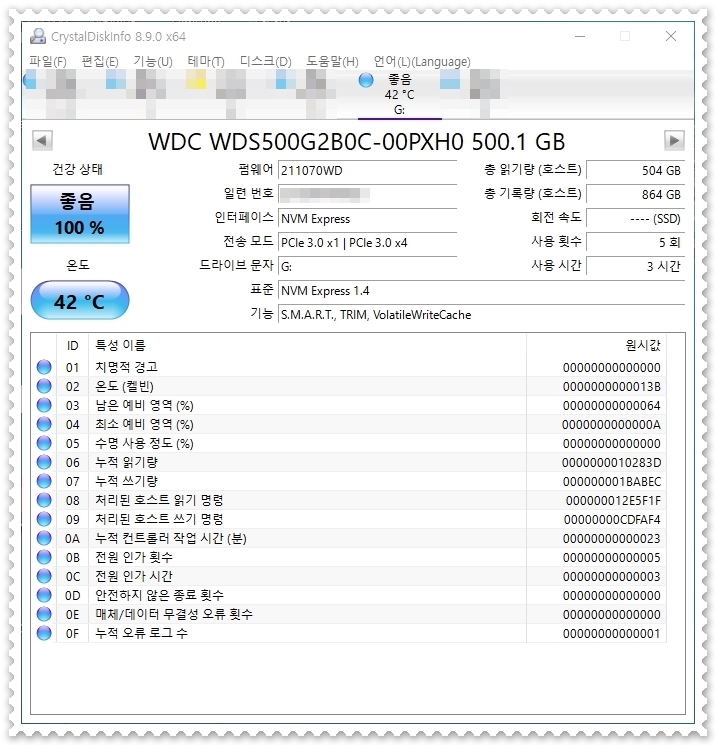Click the 치명적 경고 attribute name
Viewport: 716px width, 745px height.
[126, 367]
